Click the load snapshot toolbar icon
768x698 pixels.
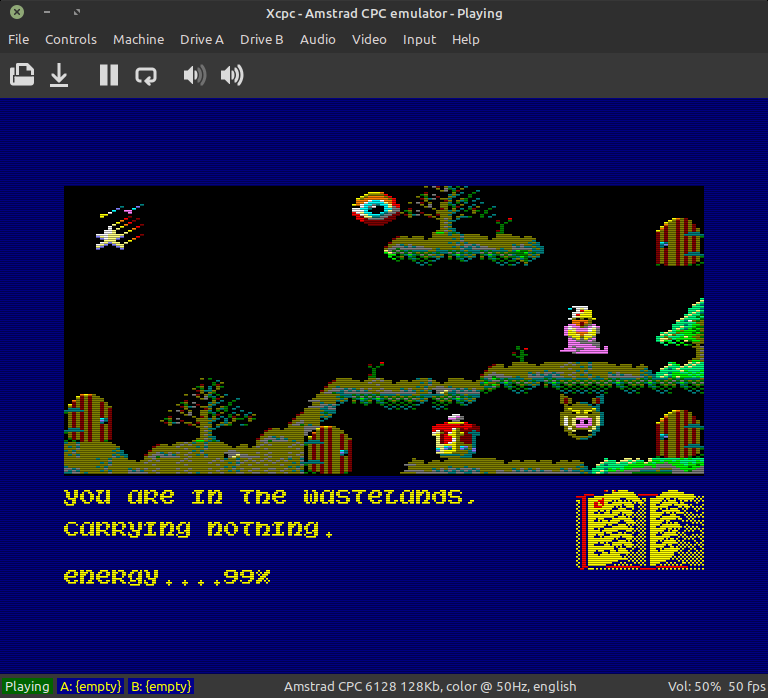[22, 75]
